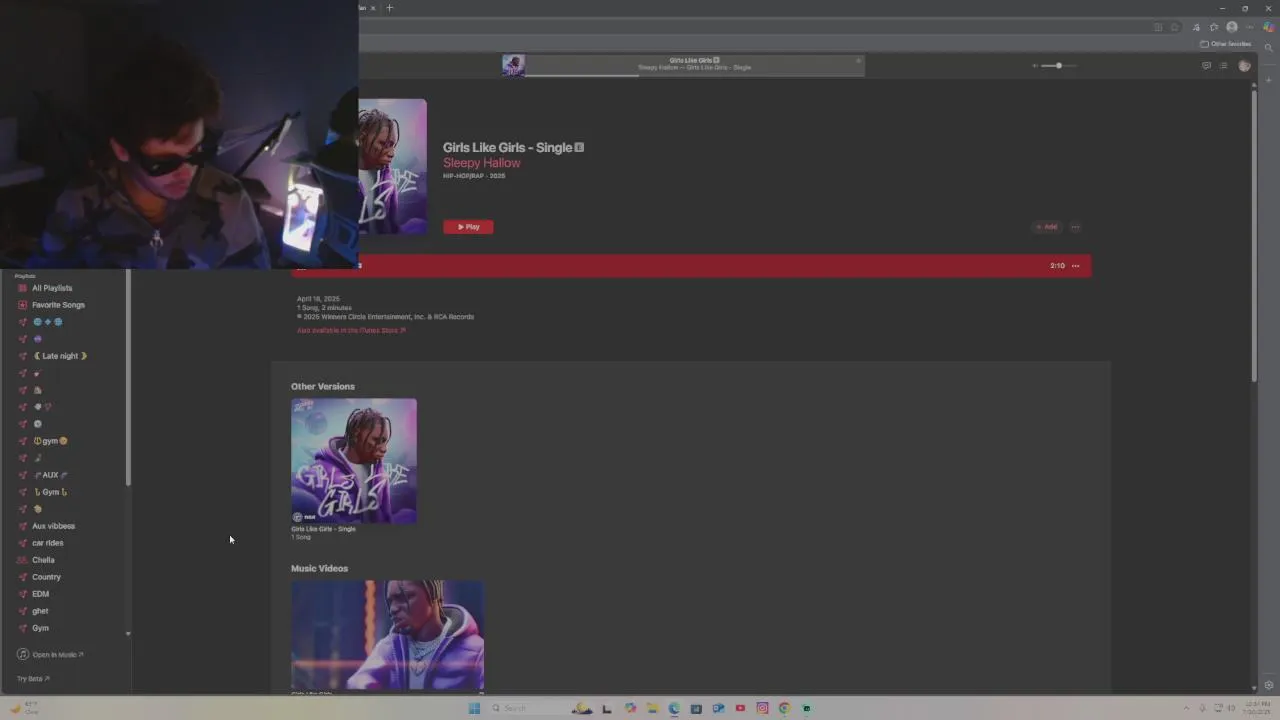Open the Windows Start menu
Viewport: 1280px width, 720px height.
474,708
